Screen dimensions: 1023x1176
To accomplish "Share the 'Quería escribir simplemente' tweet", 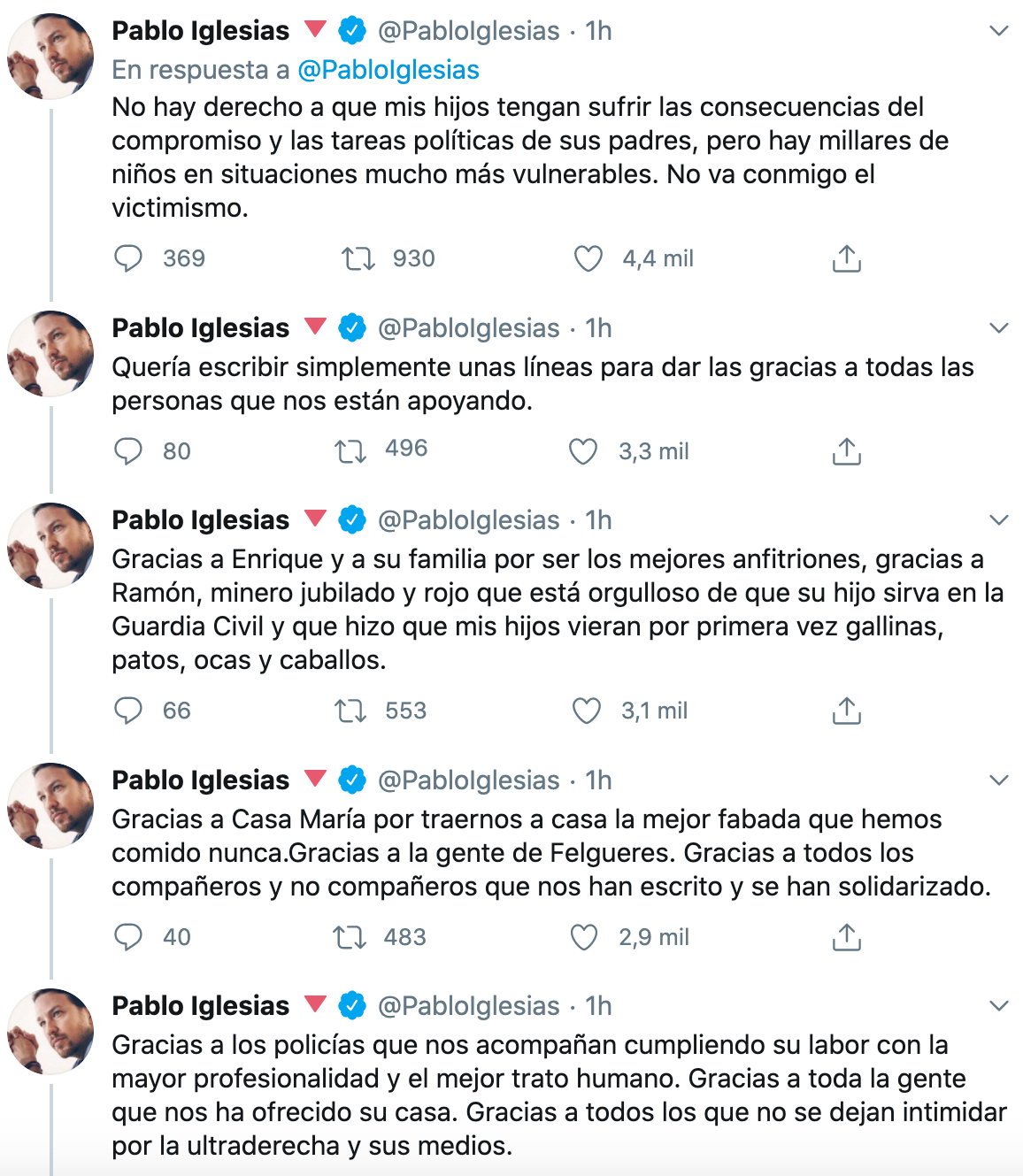I will point(846,451).
